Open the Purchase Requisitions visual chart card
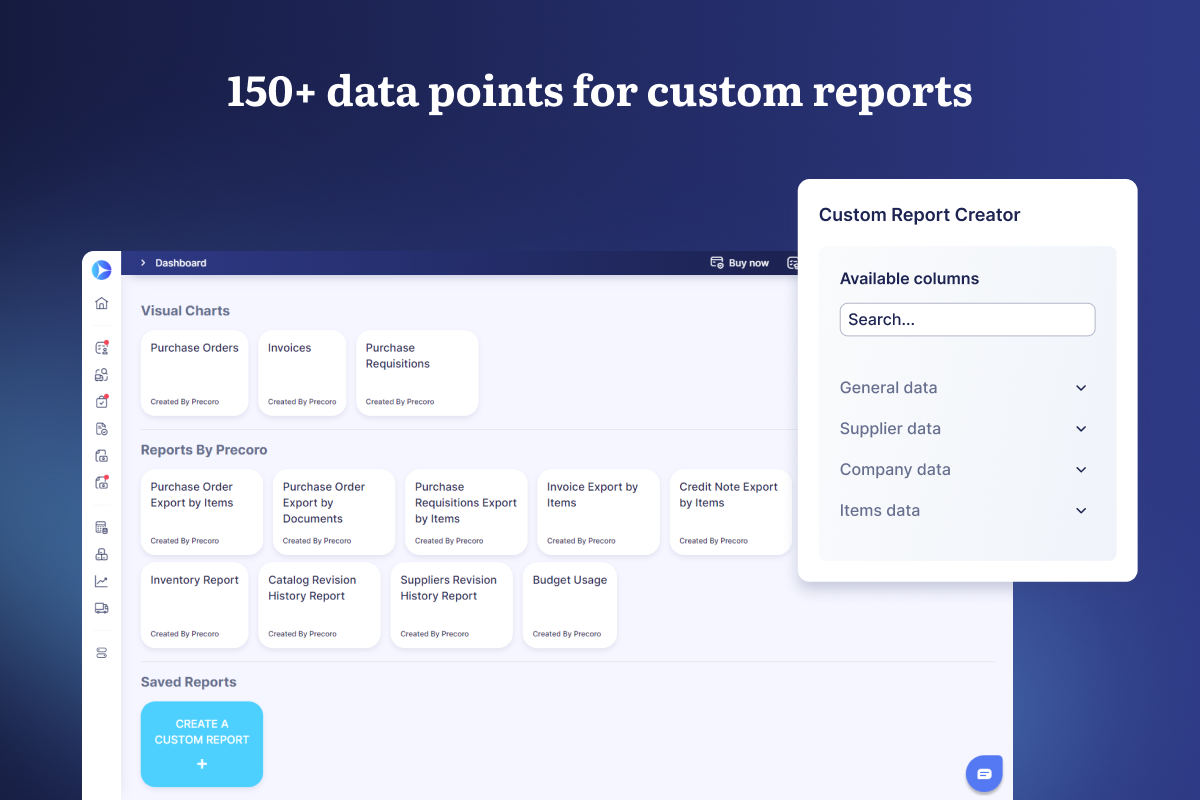This screenshot has height=800, width=1200. coord(417,373)
